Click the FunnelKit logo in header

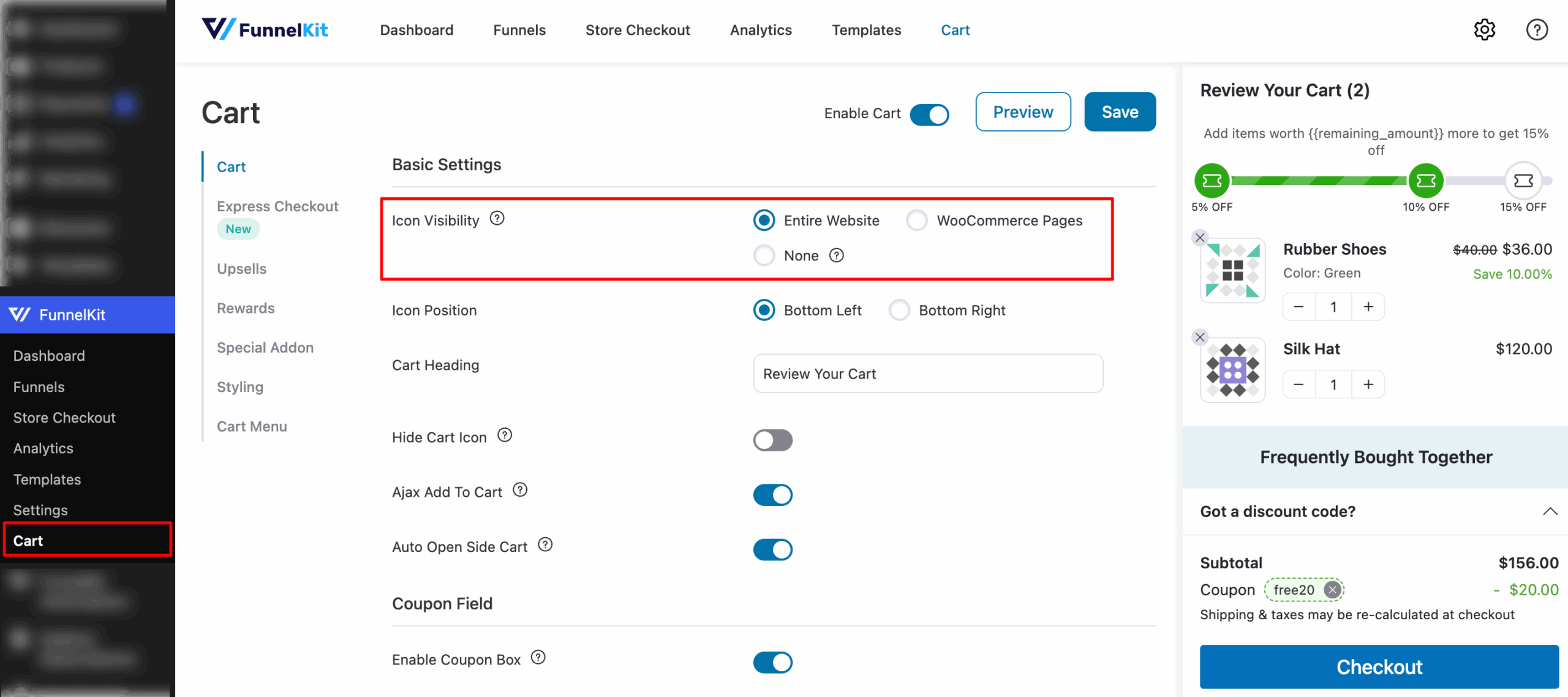[265, 29]
